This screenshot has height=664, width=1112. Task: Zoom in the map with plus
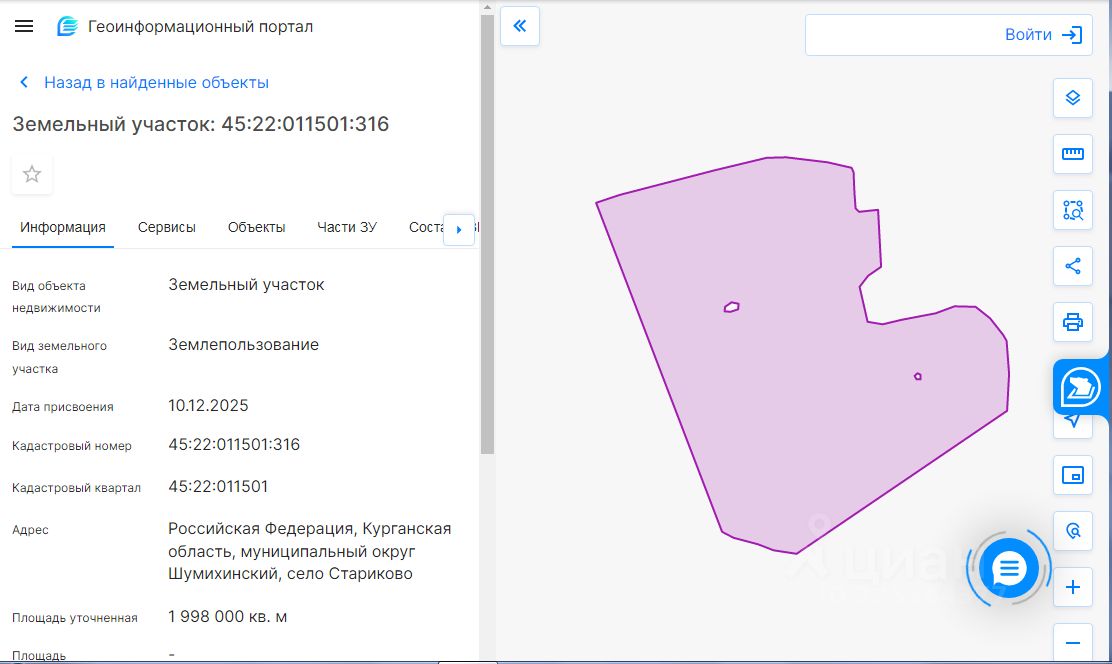1072,587
